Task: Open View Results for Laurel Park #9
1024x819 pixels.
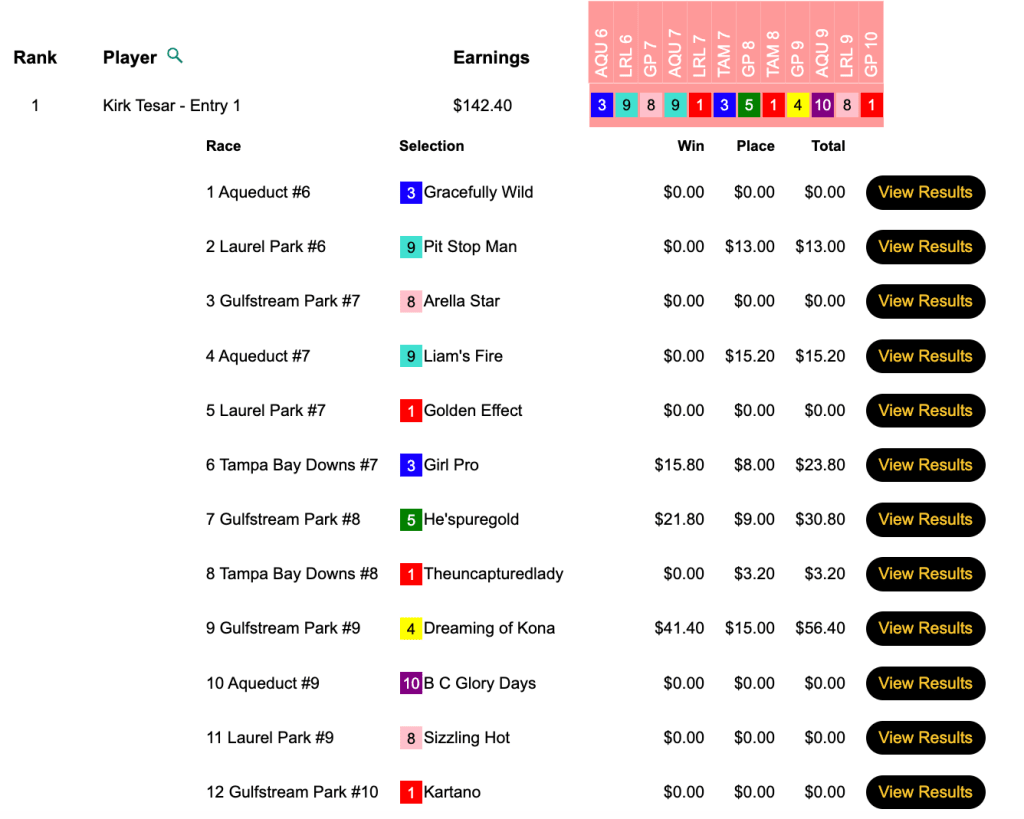Action: pyautogui.click(x=925, y=738)
